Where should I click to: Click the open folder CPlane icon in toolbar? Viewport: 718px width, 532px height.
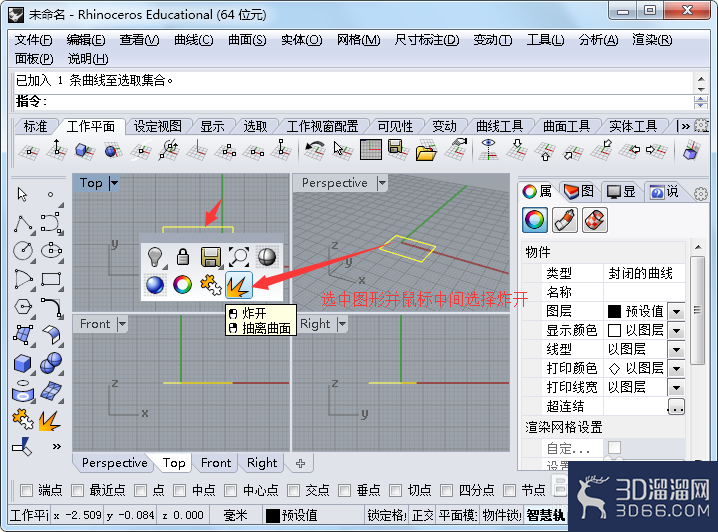[426, 149]
